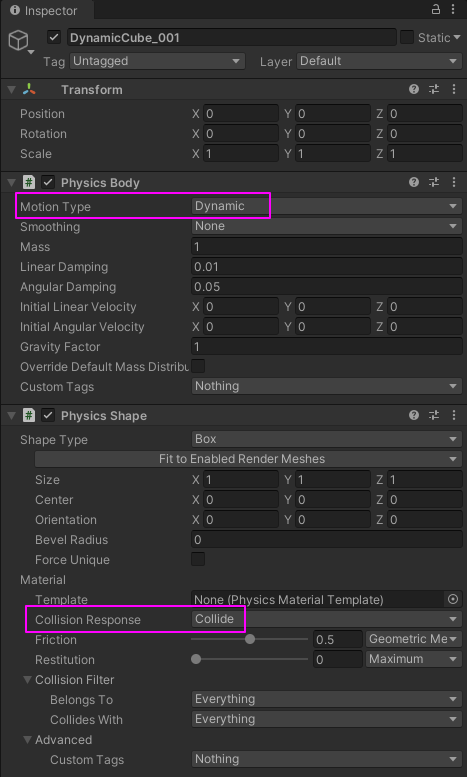The image size is (467, 777).
Task: Select the Inspector tab
Action: click(x=44, y=10)
